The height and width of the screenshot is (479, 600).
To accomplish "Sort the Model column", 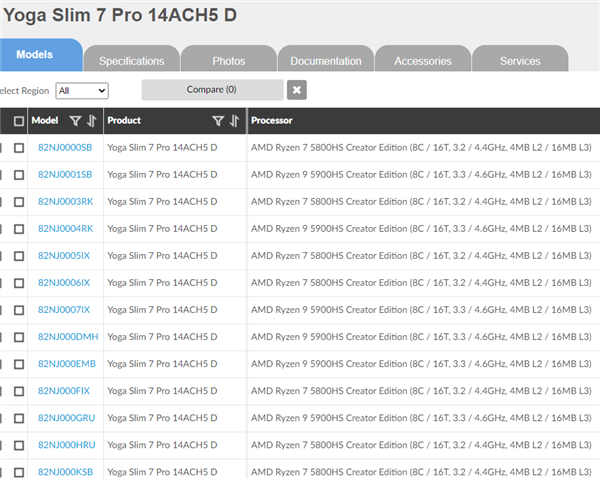I will [x=91, y=121].
